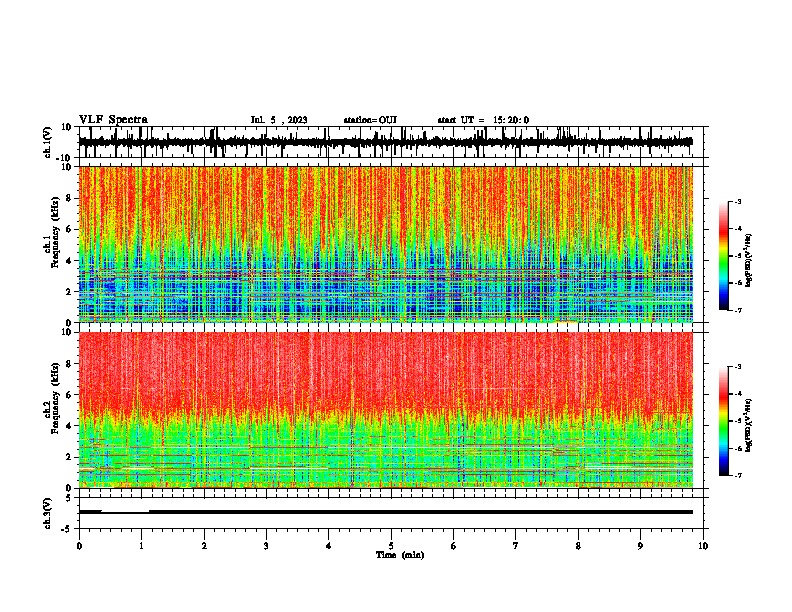Screen dimensions: 792x612
Task: Click the "ch.1(V)" axis label
Action: [48, 142]
